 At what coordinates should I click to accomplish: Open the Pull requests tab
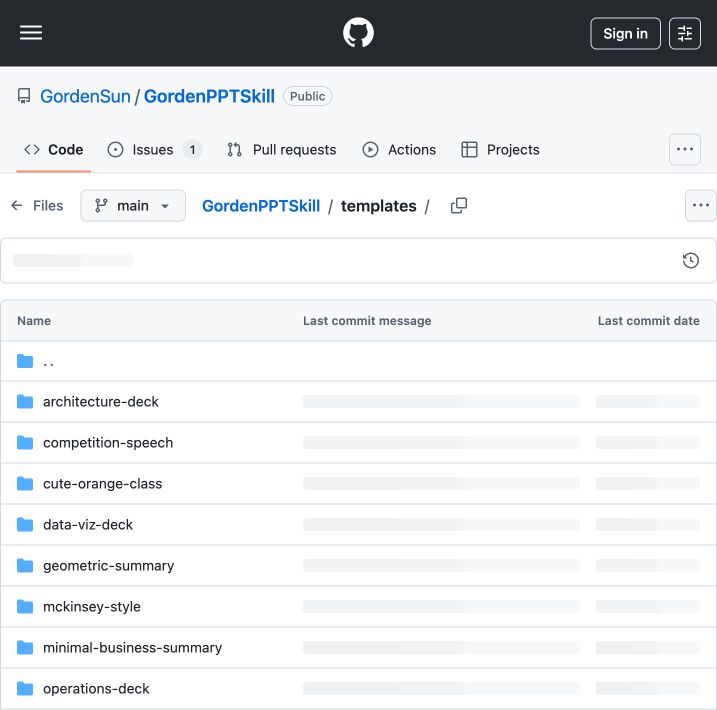point(282,149)
